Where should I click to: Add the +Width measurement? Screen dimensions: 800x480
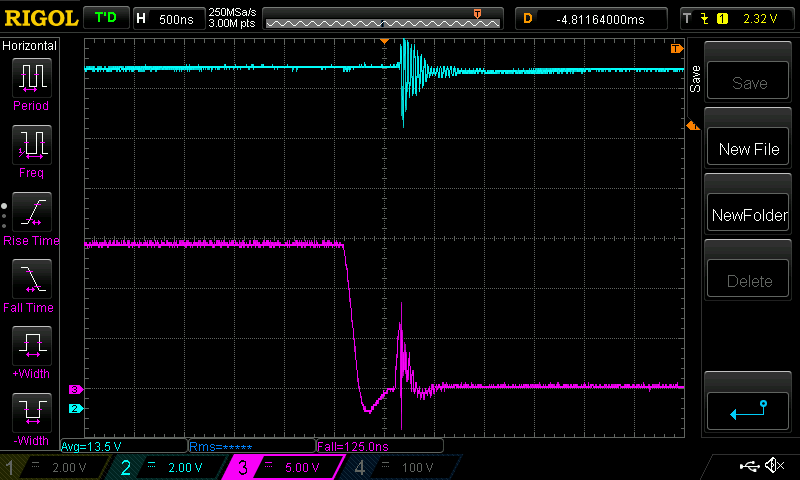(x=30, y=351)
